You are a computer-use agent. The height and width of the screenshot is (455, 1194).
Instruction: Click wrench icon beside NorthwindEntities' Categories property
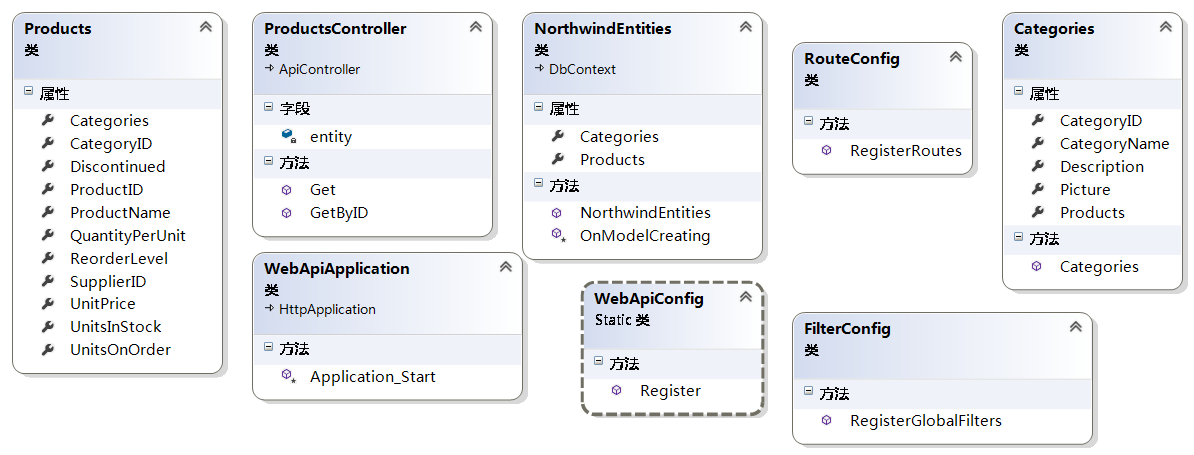558,135
